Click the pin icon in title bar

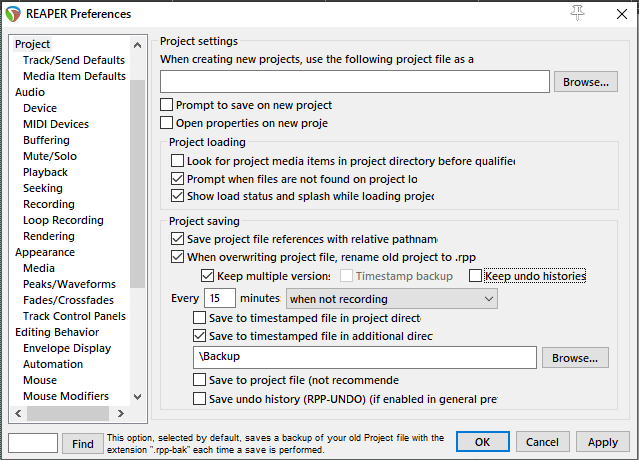coord(576,11)
